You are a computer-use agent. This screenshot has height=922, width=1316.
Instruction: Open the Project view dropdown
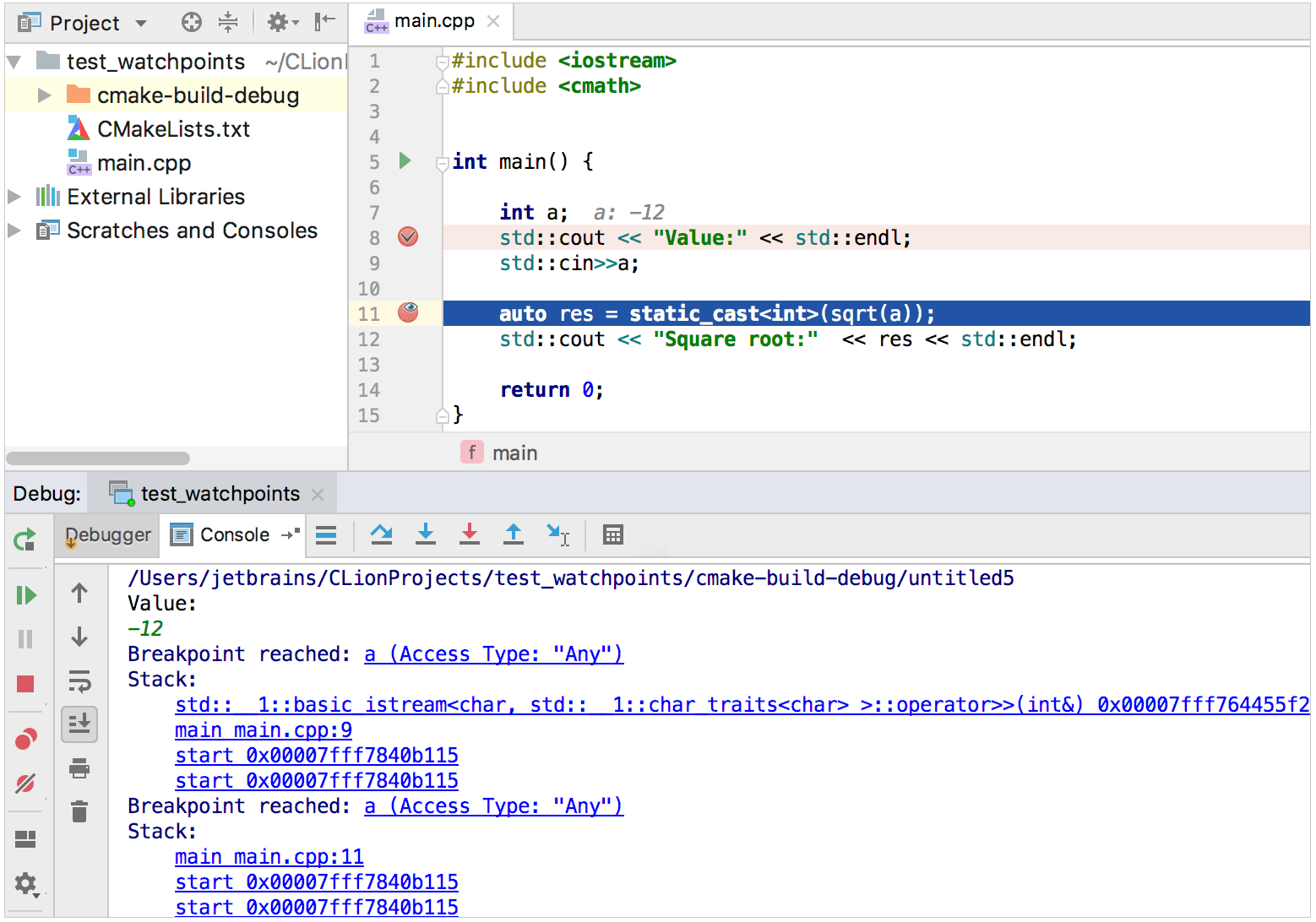141,24
